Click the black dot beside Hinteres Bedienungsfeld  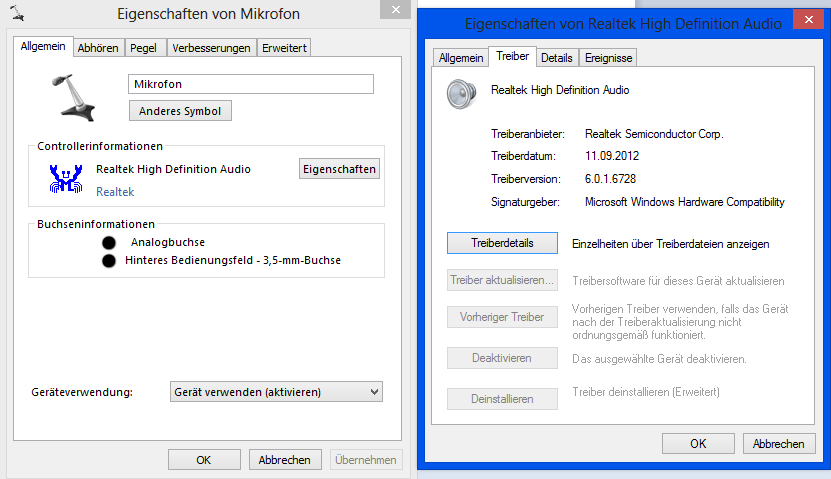coord(109,261)
